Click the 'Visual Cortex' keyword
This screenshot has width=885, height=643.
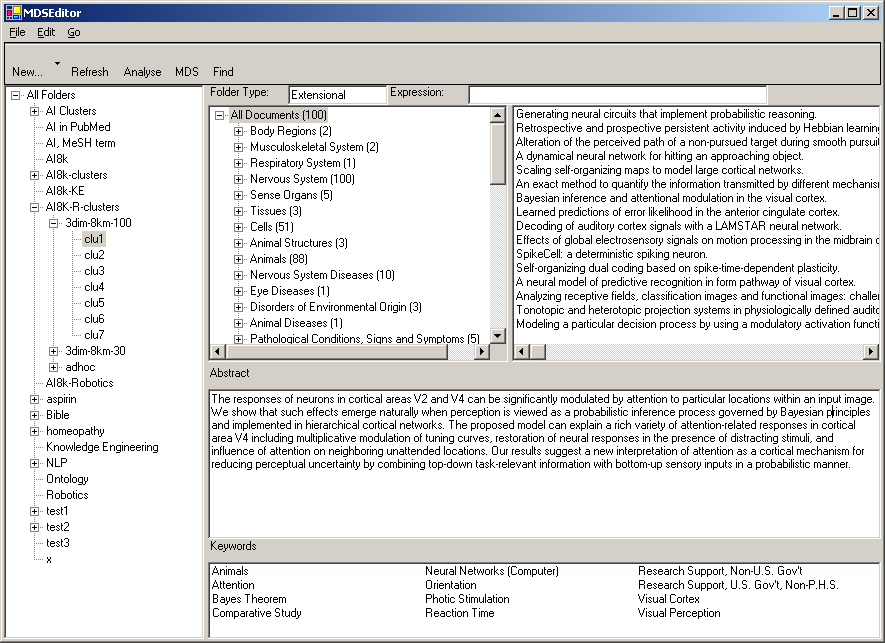coord(668,599)
